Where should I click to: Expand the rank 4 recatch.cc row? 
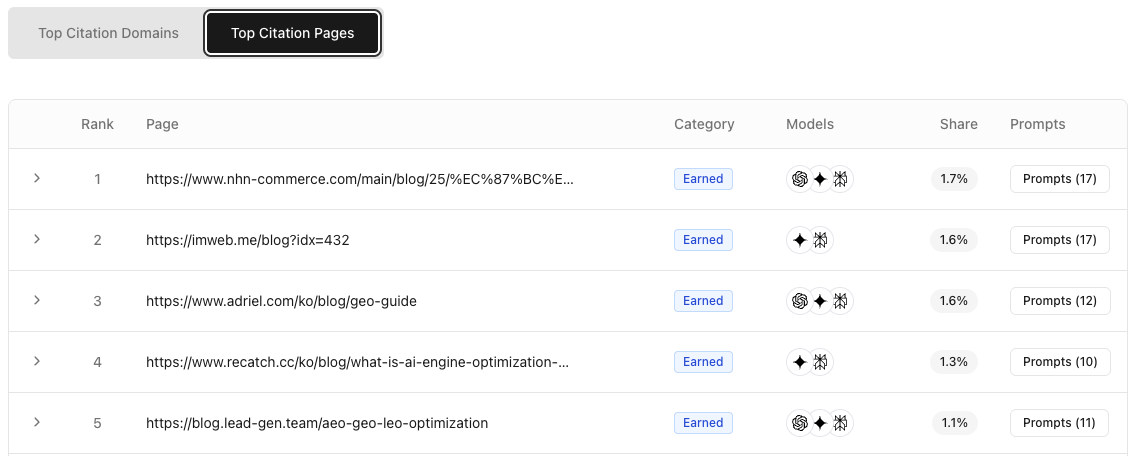coord(37,361)
